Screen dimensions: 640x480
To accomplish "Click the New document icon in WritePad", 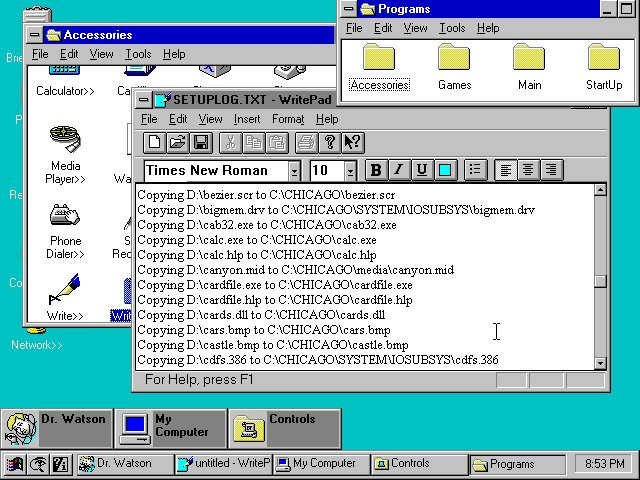I will click(154, 142).
